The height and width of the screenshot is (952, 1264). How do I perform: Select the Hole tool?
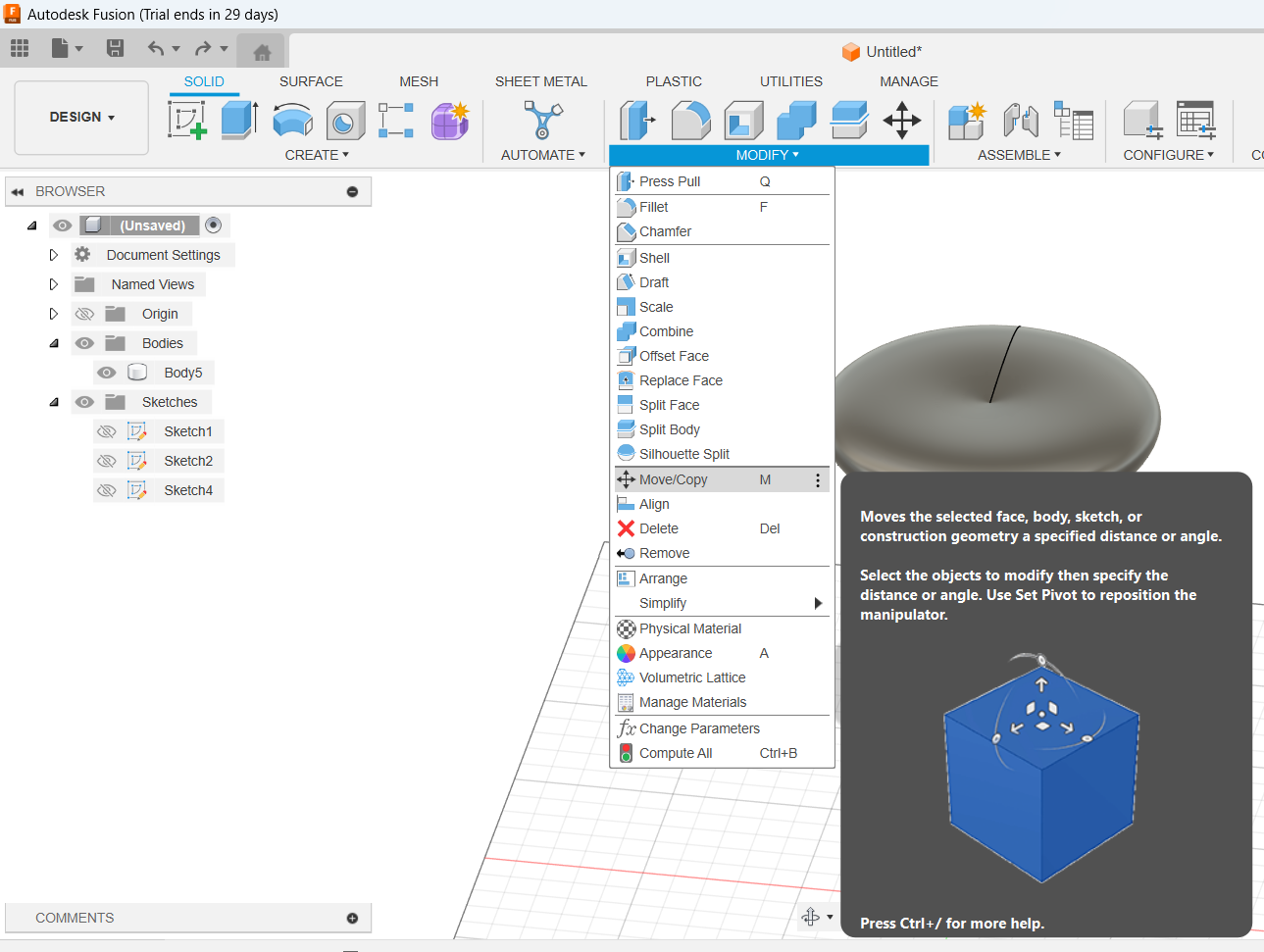coord(345,121)
